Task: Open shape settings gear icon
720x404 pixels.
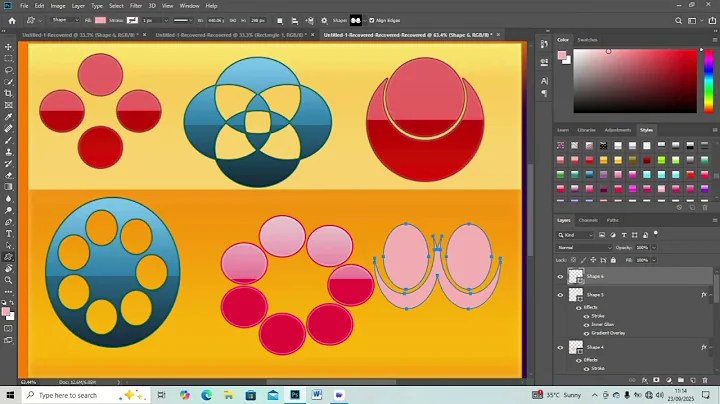Action: (x=324, y=21)
